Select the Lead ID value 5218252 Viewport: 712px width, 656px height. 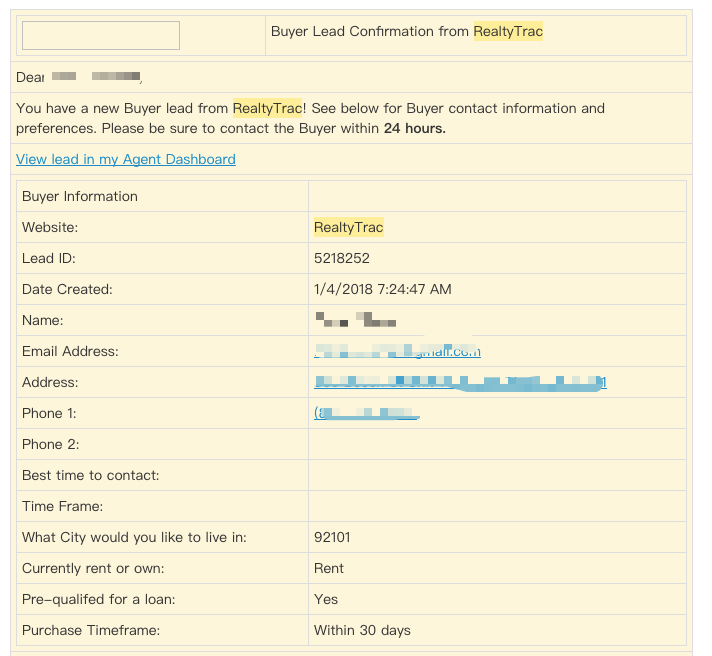tap(342, 258)
